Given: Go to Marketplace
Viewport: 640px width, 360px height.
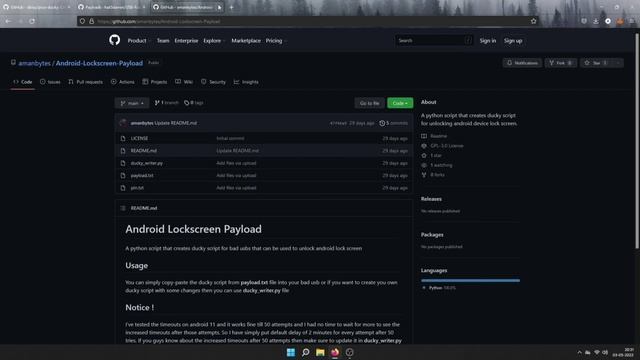Looking at the screenshot, I should (246, 41).
